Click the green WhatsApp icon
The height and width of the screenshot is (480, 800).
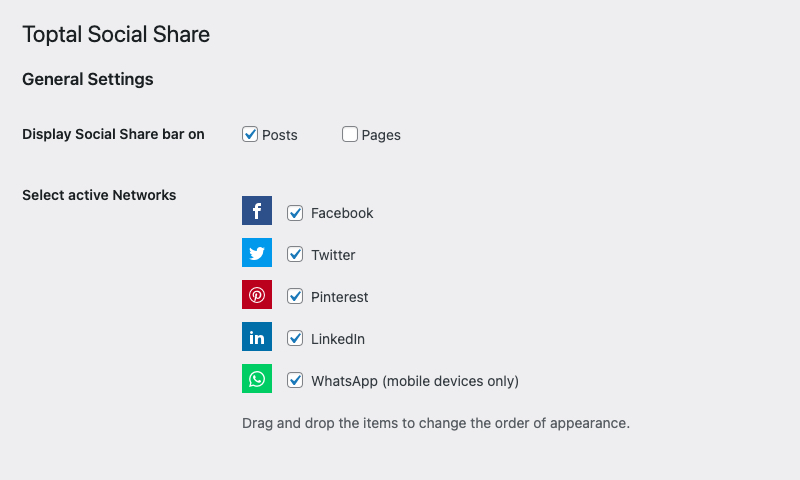(x=257, y=379)
